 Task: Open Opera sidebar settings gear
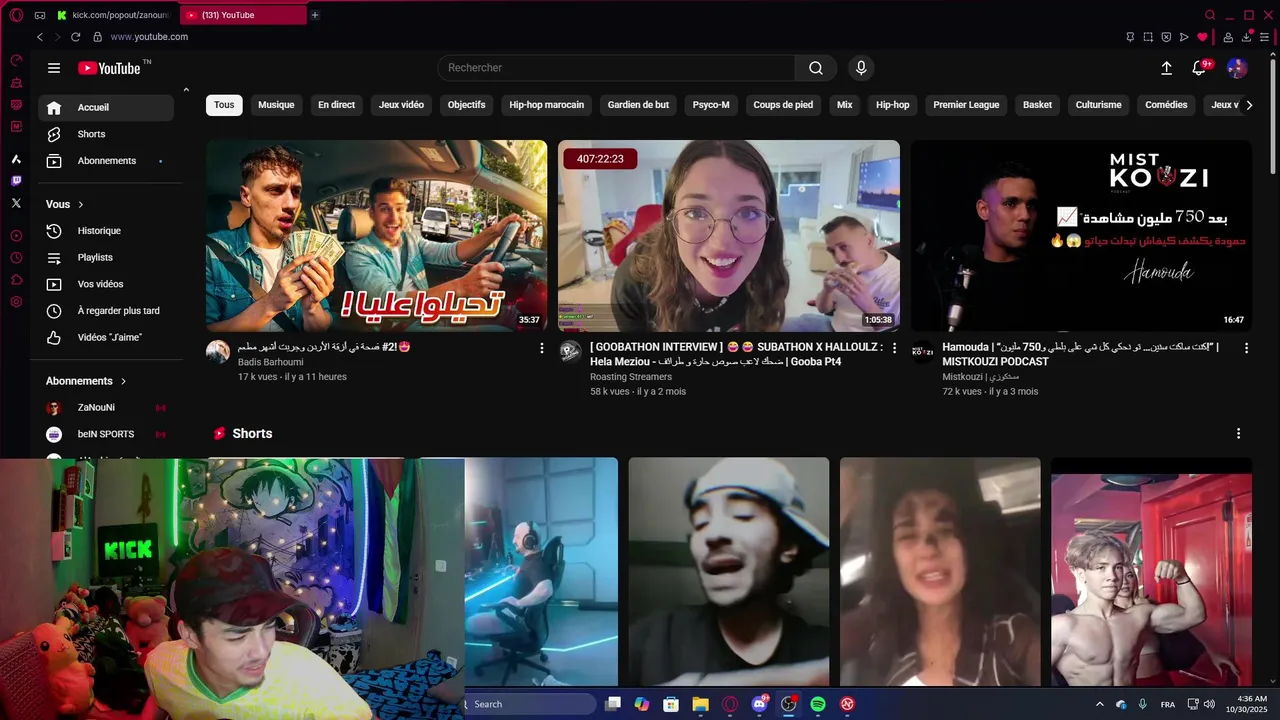click(x=16, y=302)
